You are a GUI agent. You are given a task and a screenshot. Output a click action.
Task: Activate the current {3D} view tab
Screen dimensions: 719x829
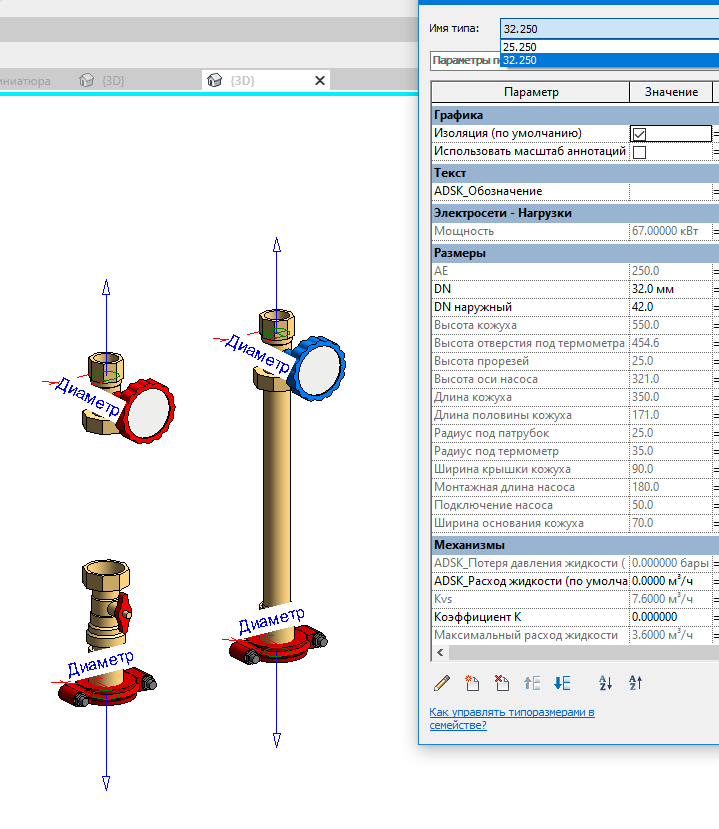tap(242, 80)
